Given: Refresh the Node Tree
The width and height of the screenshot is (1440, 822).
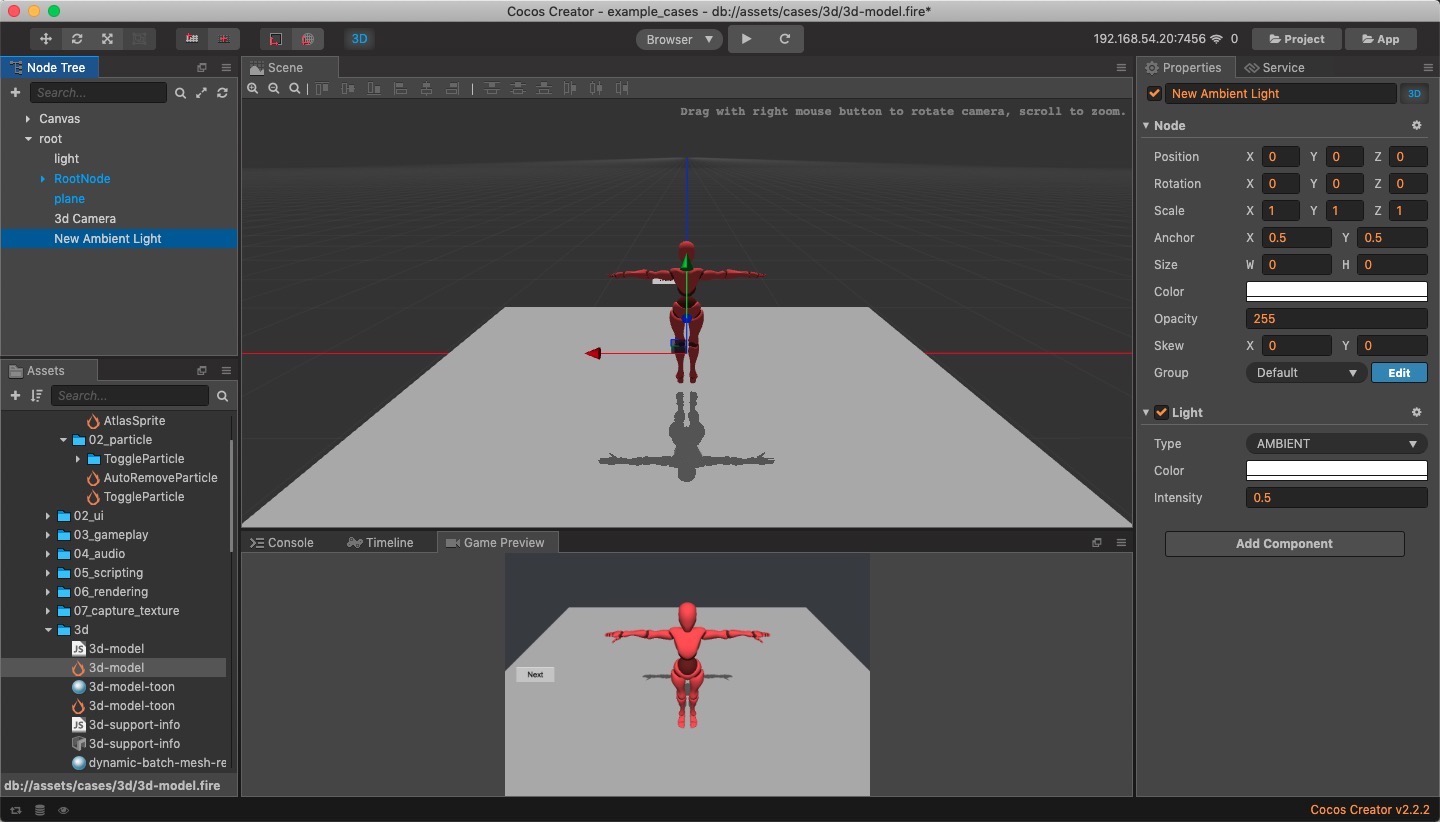Looking at the screenshot, I should pyautogui.click(x=222, y=92).
